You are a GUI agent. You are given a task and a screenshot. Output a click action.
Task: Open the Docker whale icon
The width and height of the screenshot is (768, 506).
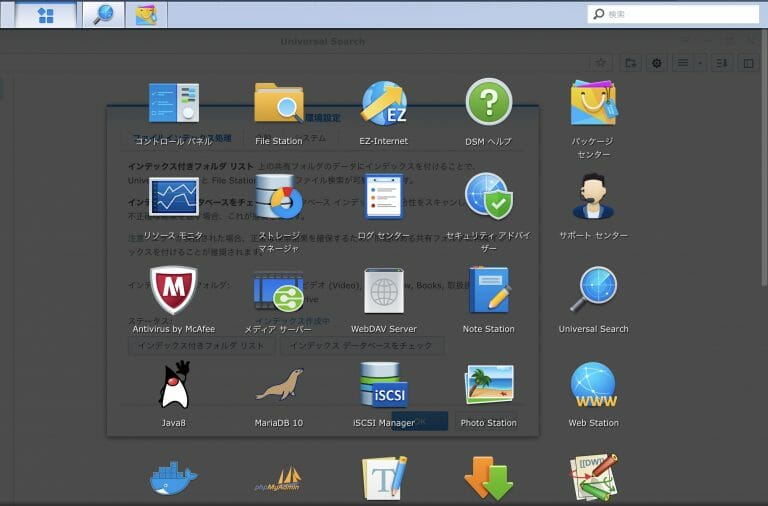tap(174, 478)
